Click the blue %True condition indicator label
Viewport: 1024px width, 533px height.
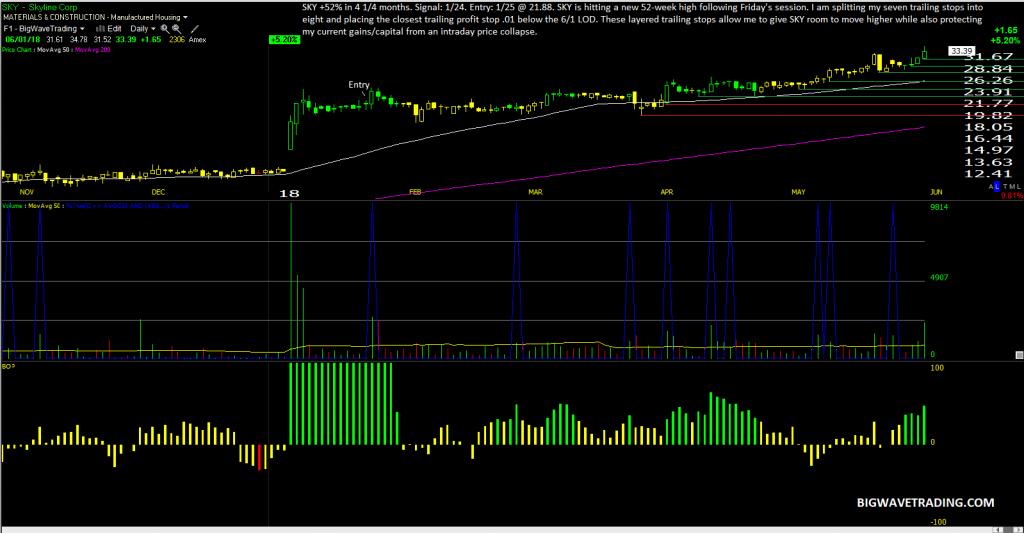tap(127, 206)
